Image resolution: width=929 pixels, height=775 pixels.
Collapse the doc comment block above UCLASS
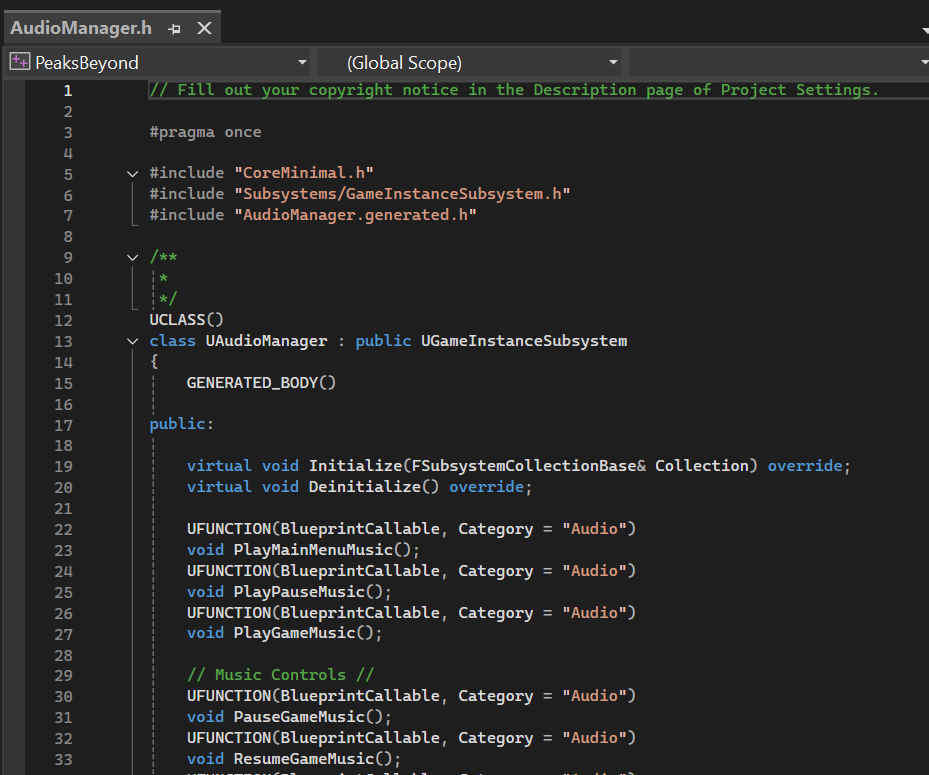[133, 257]
